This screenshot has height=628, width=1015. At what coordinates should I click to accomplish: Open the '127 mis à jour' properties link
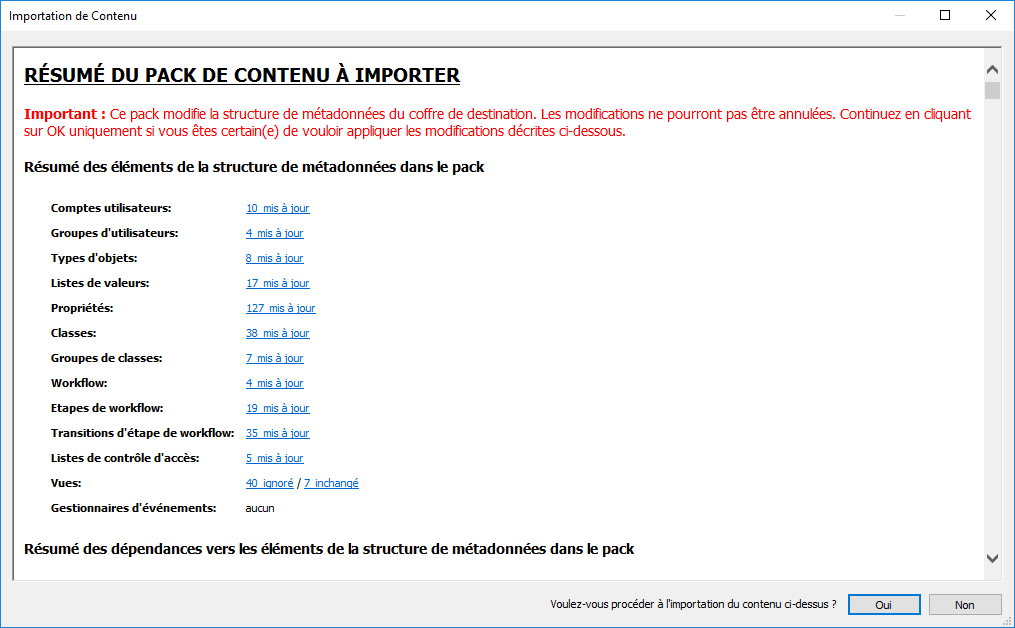click(280, 308)
